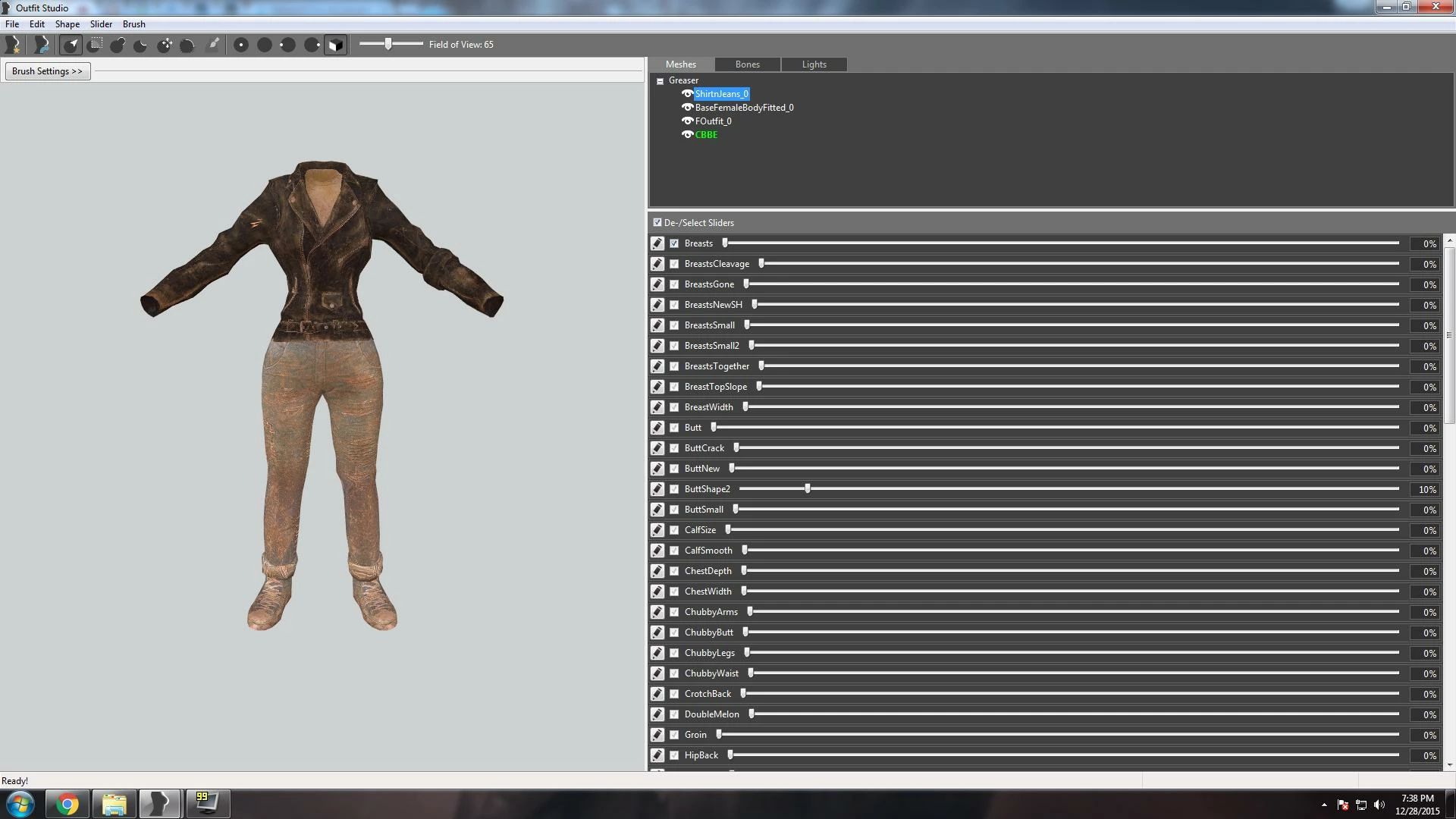1456x819 pixels.
Task: Uncheck the ChubbyWaist slider checkbox
Action: (674, 673)
